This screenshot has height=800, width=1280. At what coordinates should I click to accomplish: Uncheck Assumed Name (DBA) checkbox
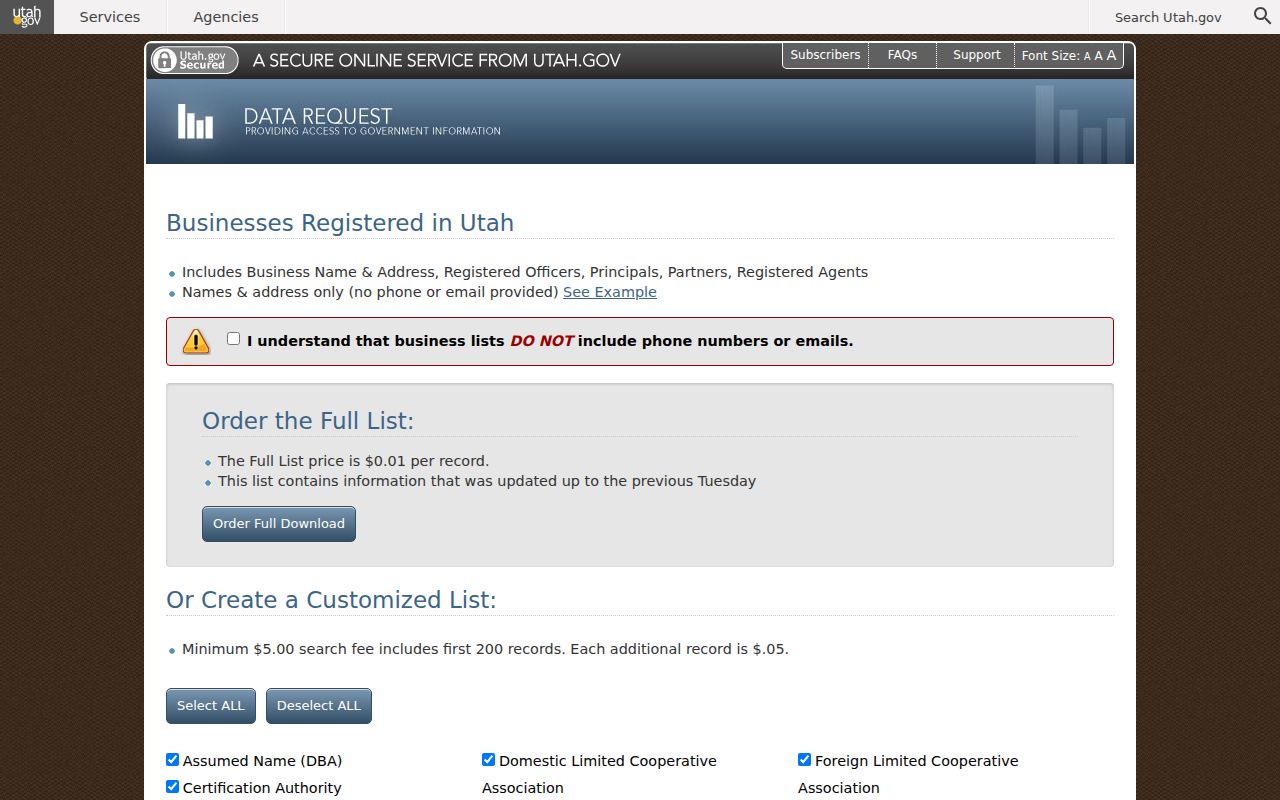tap(172, 760)
